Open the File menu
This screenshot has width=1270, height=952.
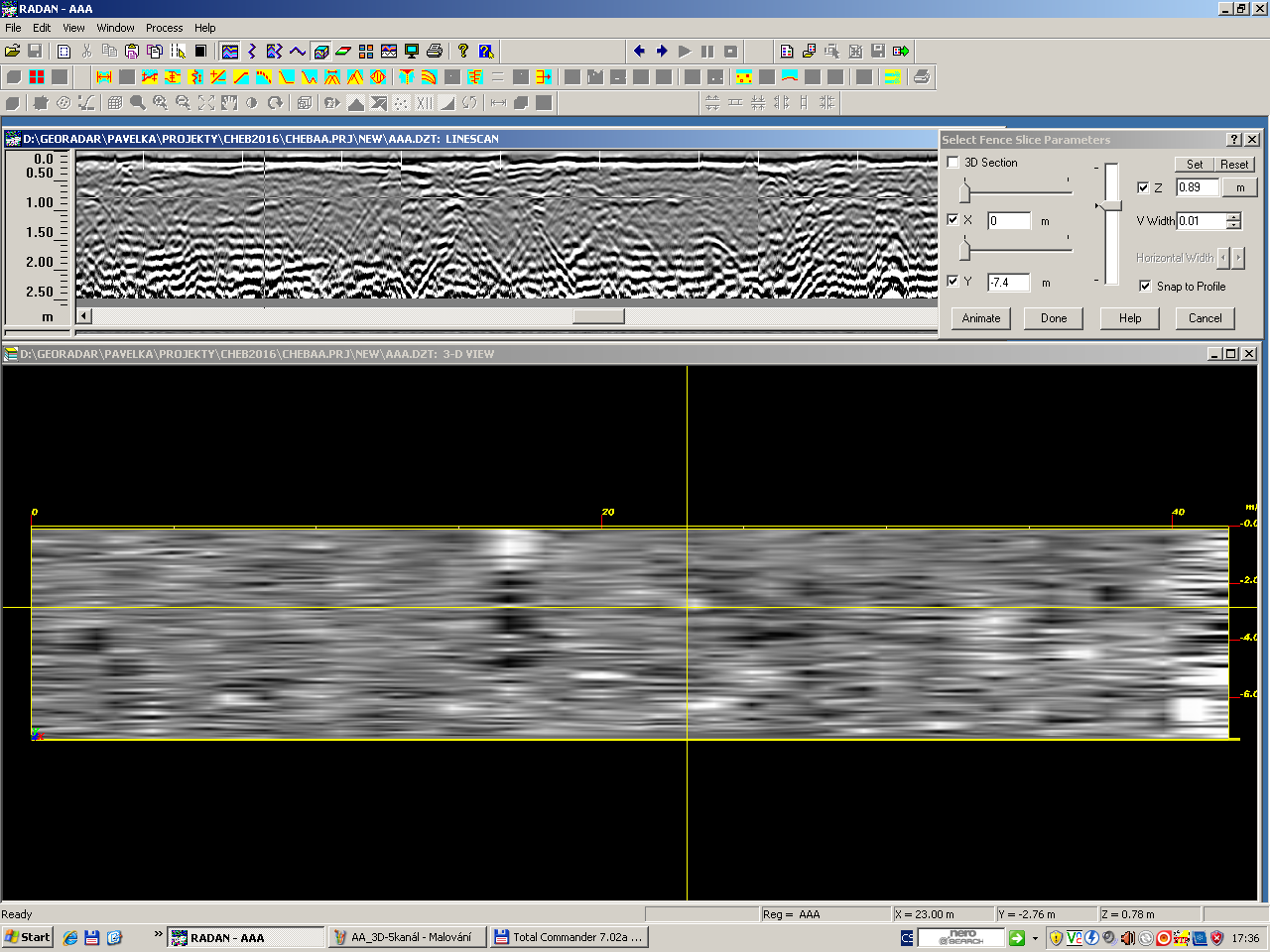[13, 28]
